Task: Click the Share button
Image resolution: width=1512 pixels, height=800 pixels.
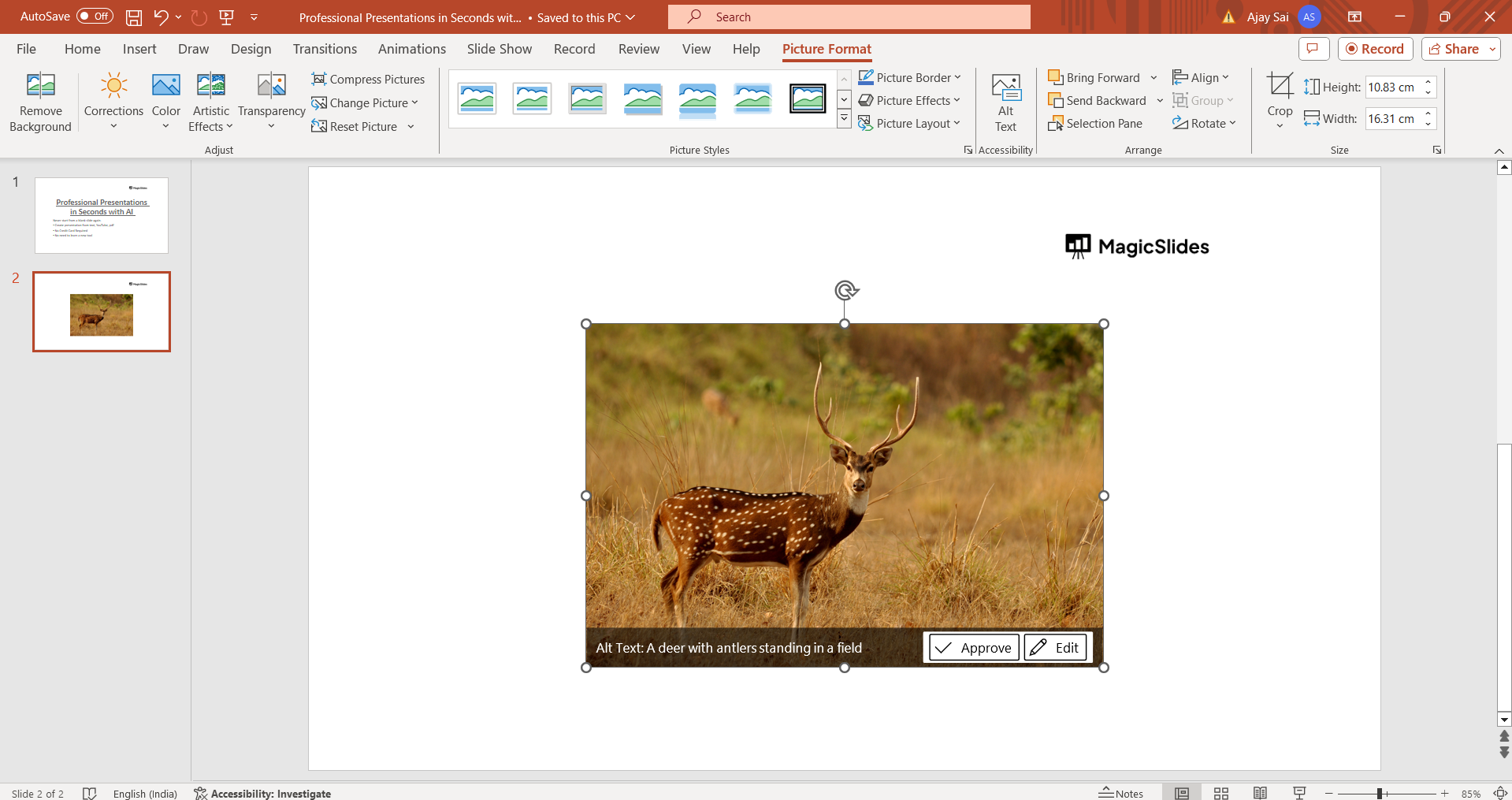Action: 1454,49
